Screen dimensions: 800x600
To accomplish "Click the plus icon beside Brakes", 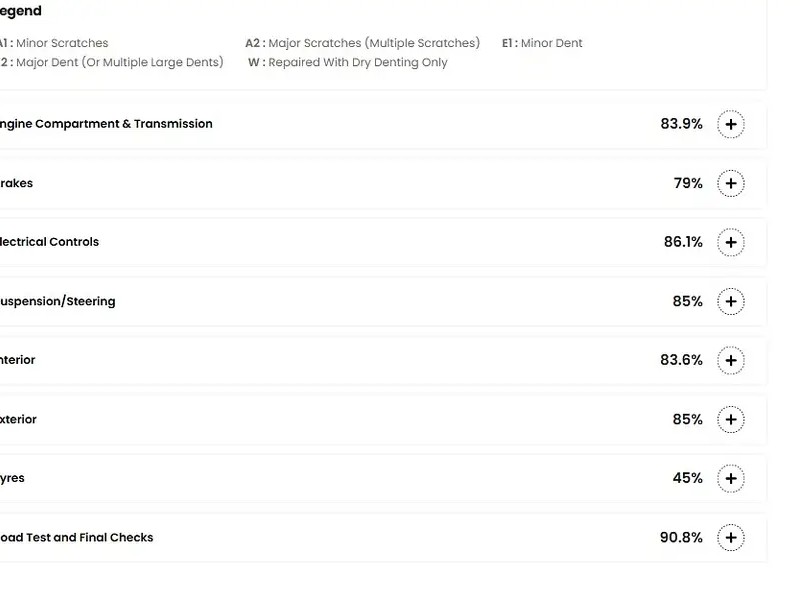I will [x=731, y=184].
